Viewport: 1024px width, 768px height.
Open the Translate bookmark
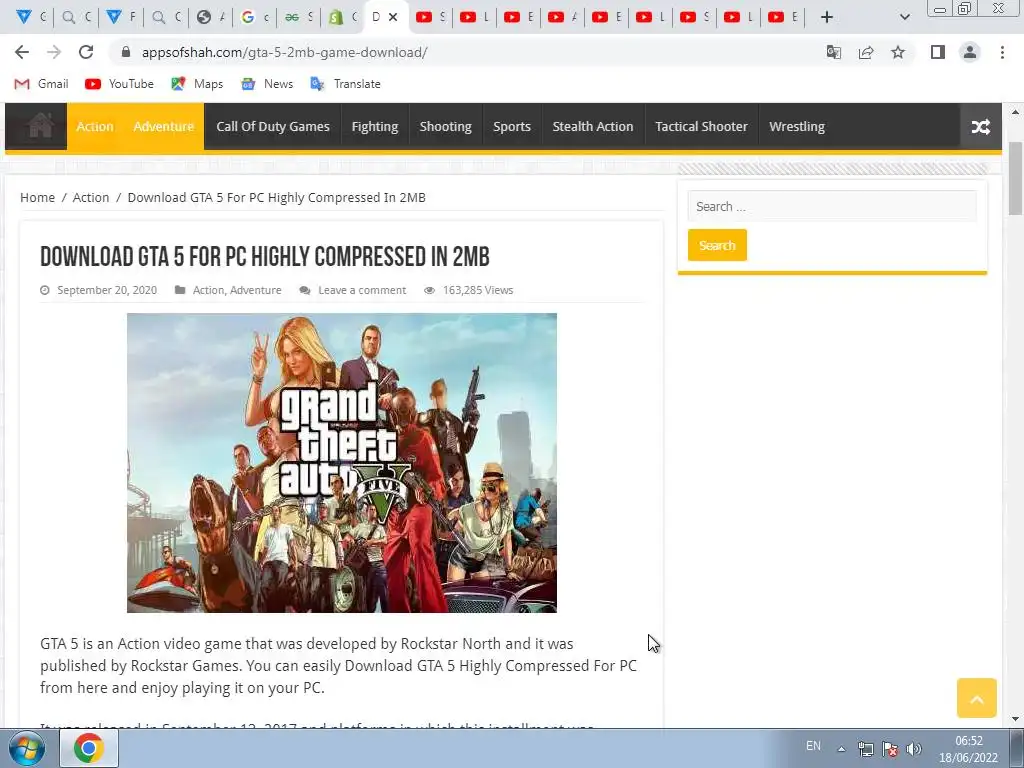click(x=345, y=84)
